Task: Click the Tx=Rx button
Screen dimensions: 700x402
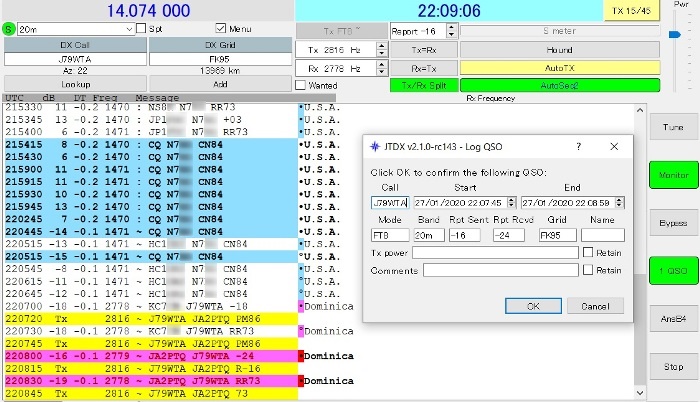Action: coord(424,50)
